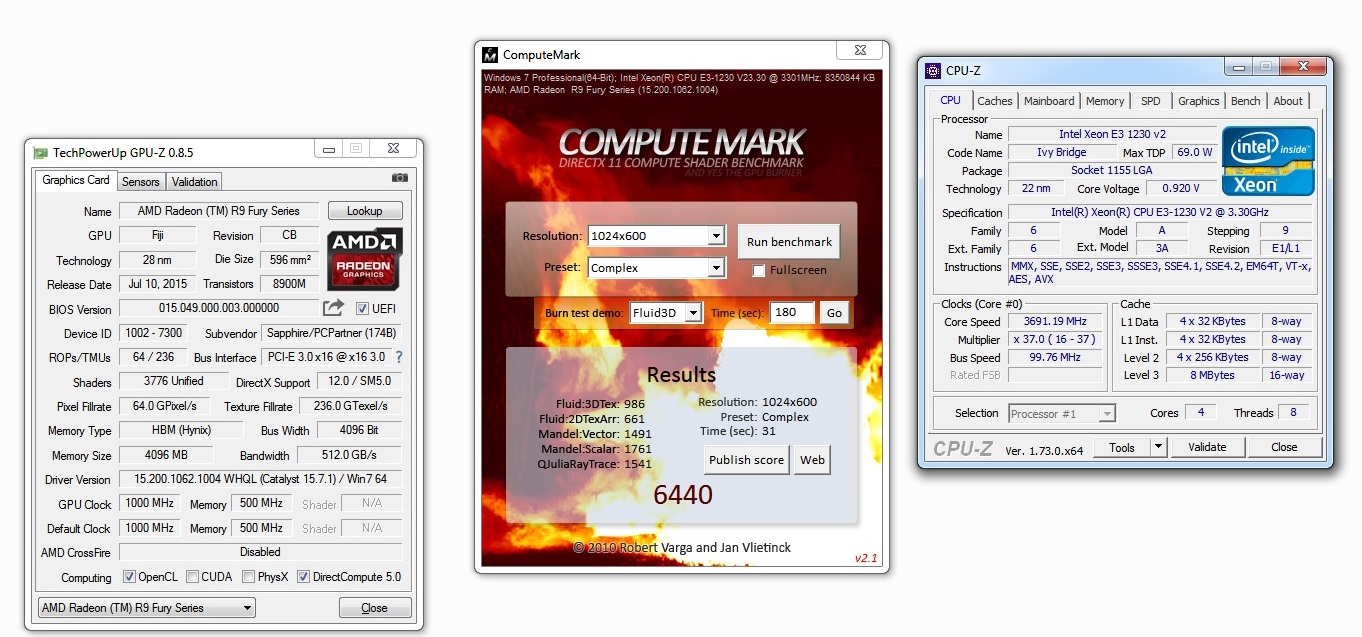Image resolution: width=1362 pixels, height=637 pixels.
Task: Click the Shaders 3776 Unified field
Action: coord(174,381)
